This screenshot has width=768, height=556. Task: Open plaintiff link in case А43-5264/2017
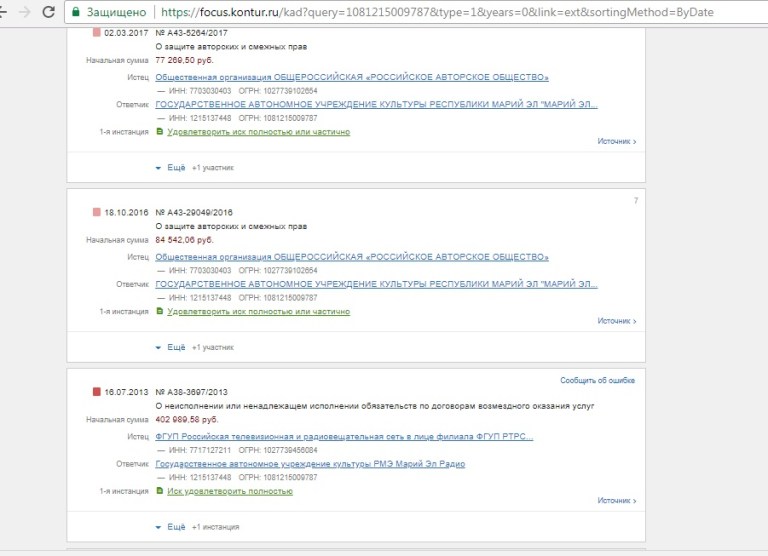pos(352,77)
